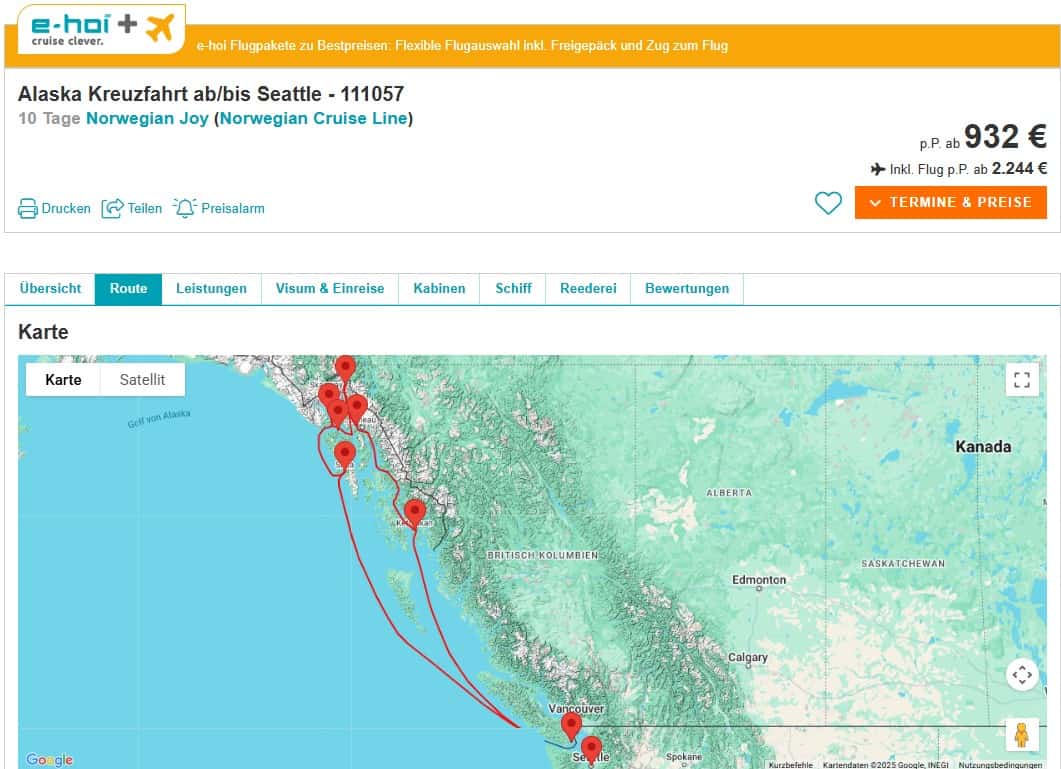Click the e-hoi cruise clever logo
This screenshot has width=1061, height=769.
[x=100, y=28]
